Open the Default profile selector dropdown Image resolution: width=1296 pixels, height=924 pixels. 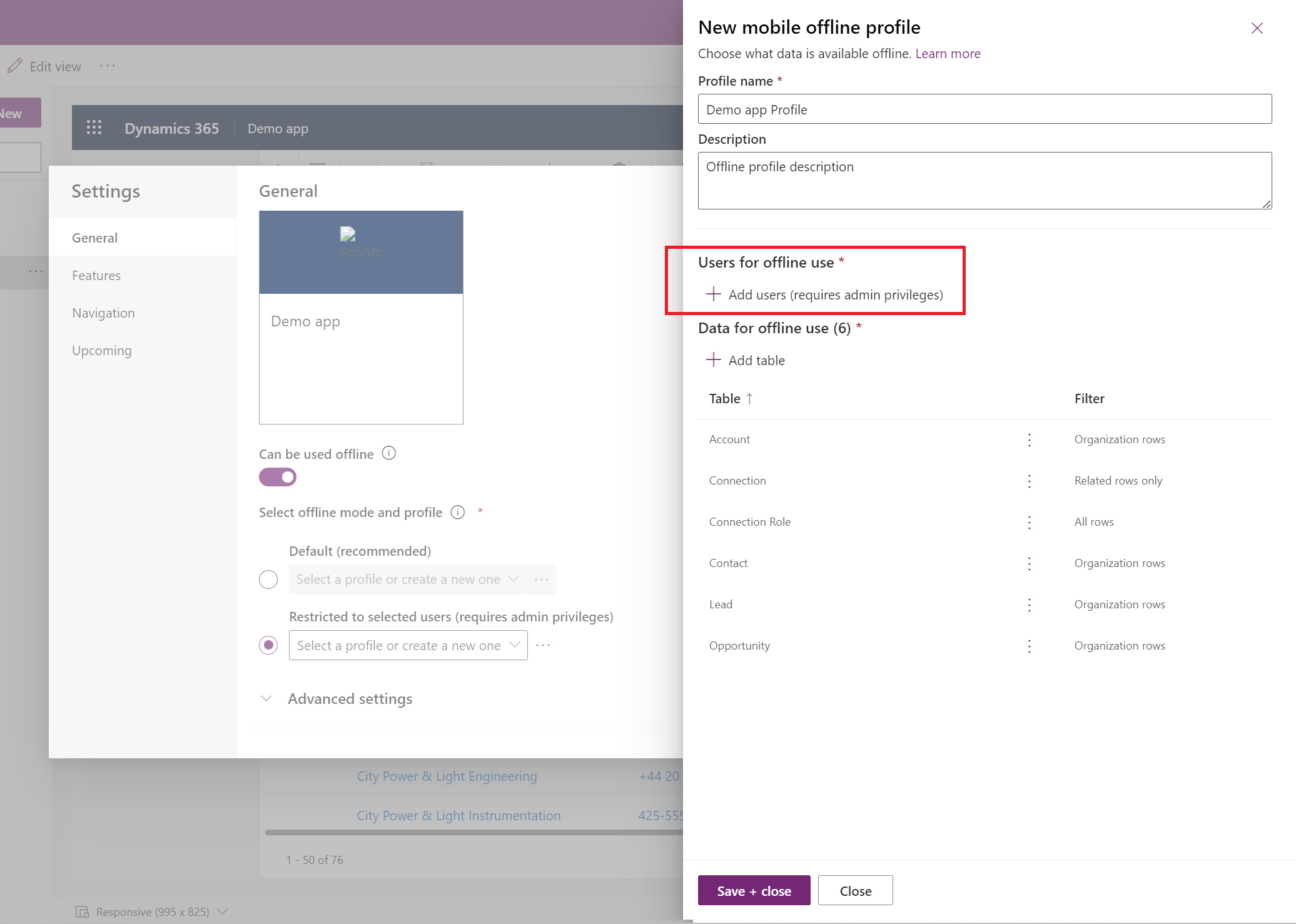(x=407, y=579)
